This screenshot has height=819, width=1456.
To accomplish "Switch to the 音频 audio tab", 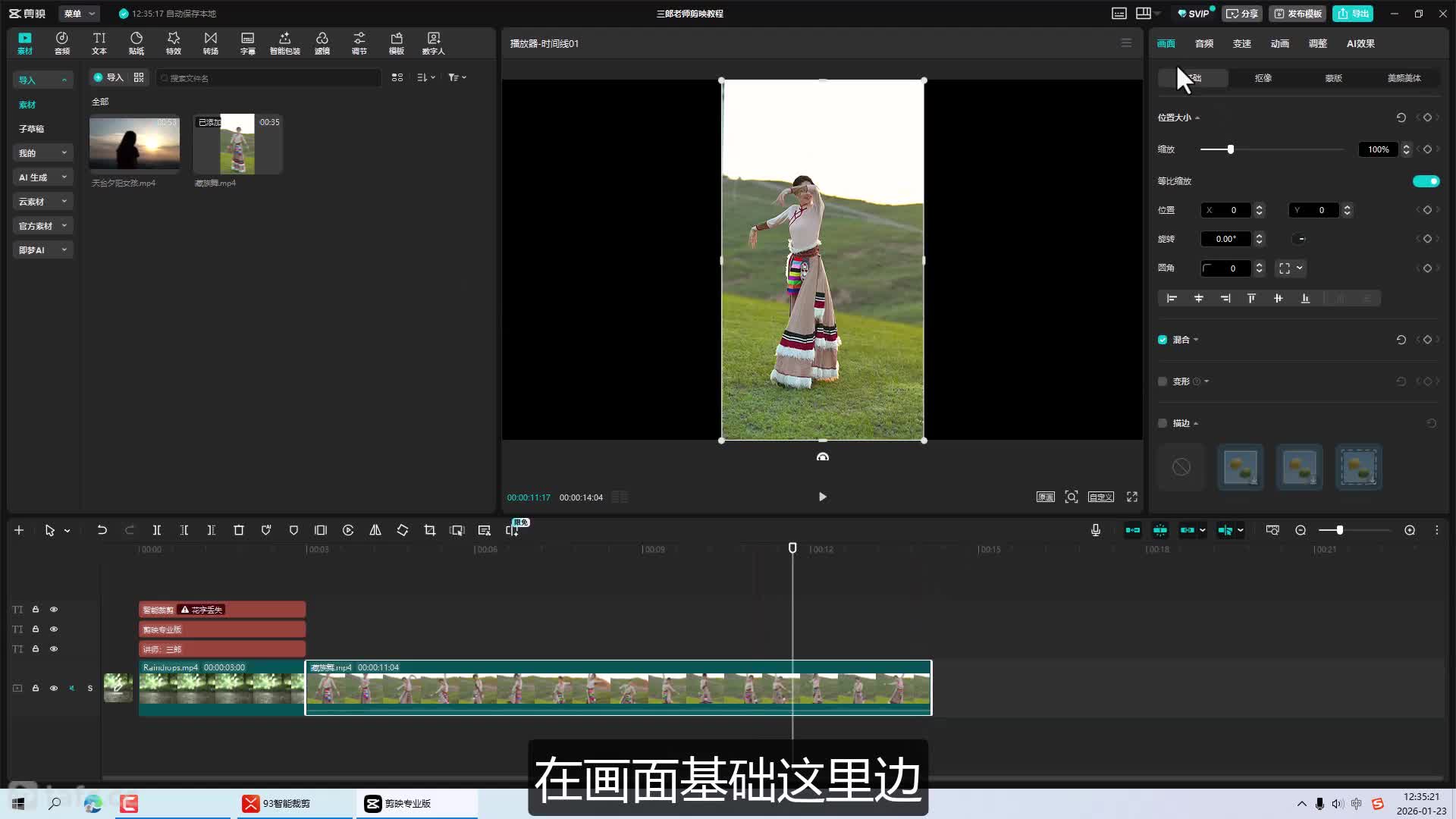I will coord(1203,43).
